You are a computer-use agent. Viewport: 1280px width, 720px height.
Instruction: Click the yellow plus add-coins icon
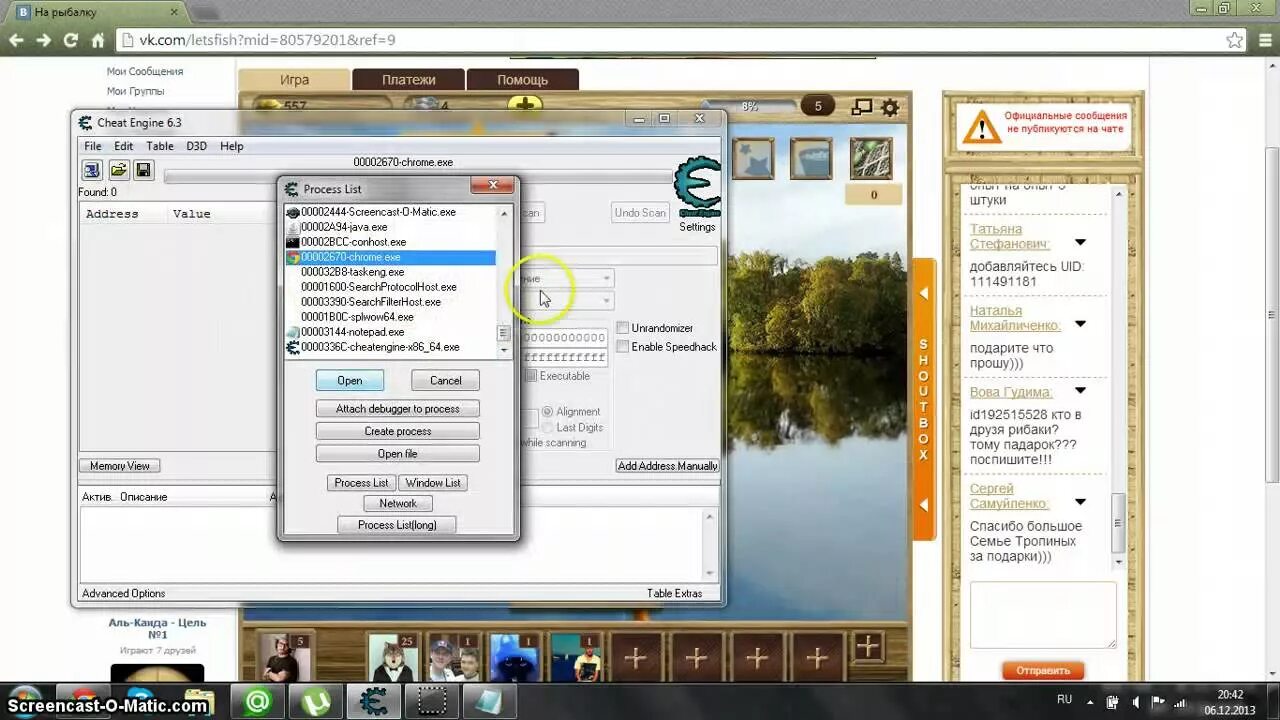pos(524,105)
